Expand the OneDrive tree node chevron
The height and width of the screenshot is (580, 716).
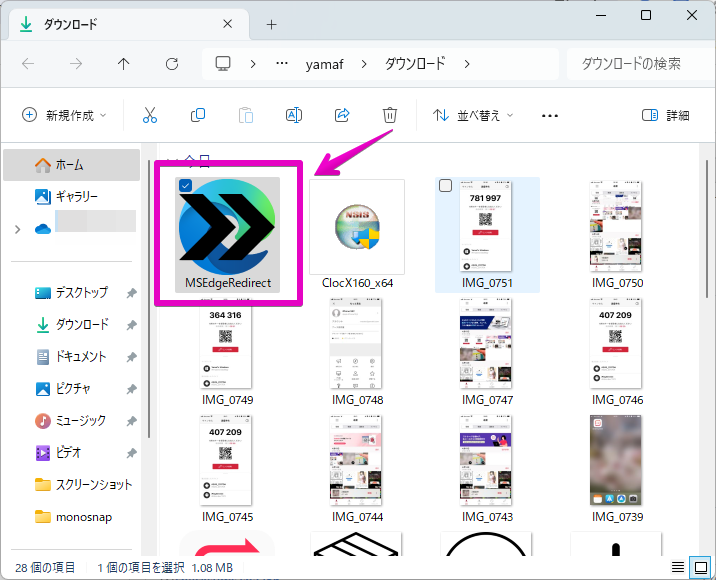(17, 229)
